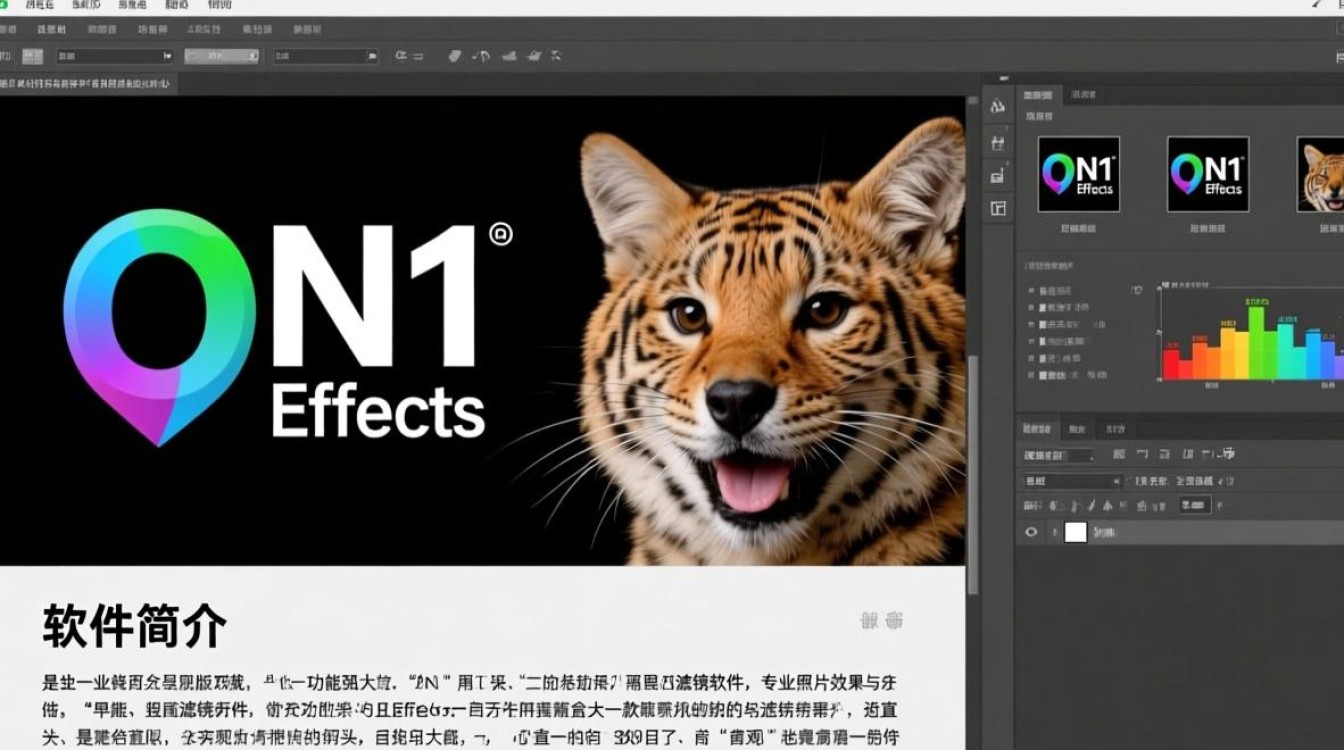Viewport: 1344px width, 750px height.
Task: Open the panel layout icon in the right sidebar
Action: click(x=999, y=206)
